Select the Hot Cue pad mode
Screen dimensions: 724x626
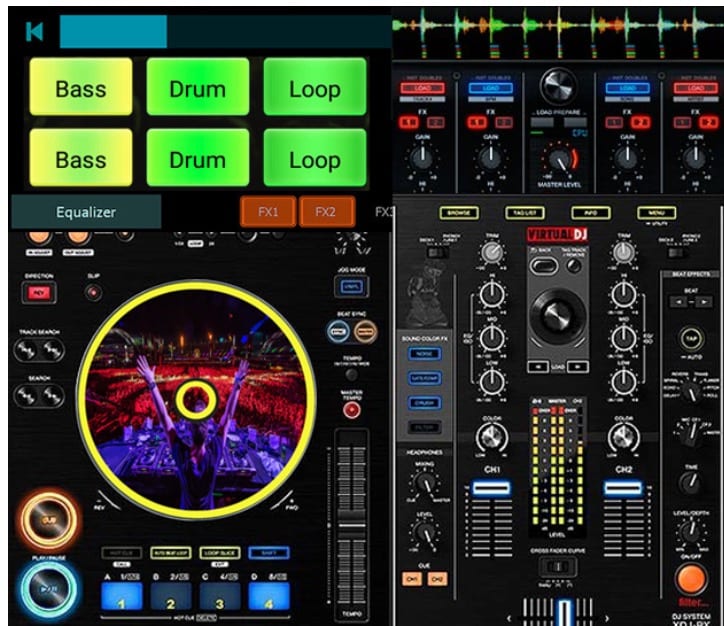click(122, 553)
